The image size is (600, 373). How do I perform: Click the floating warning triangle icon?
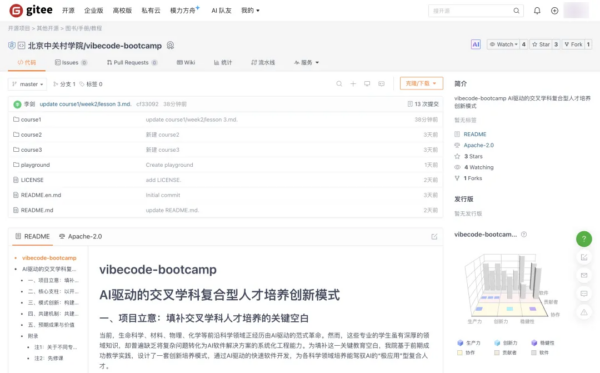pos(584,312)
